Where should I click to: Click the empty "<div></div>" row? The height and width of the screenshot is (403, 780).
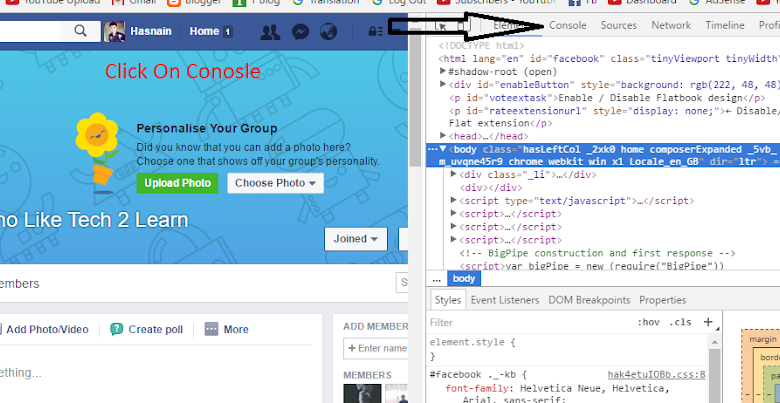click(490, 188)
